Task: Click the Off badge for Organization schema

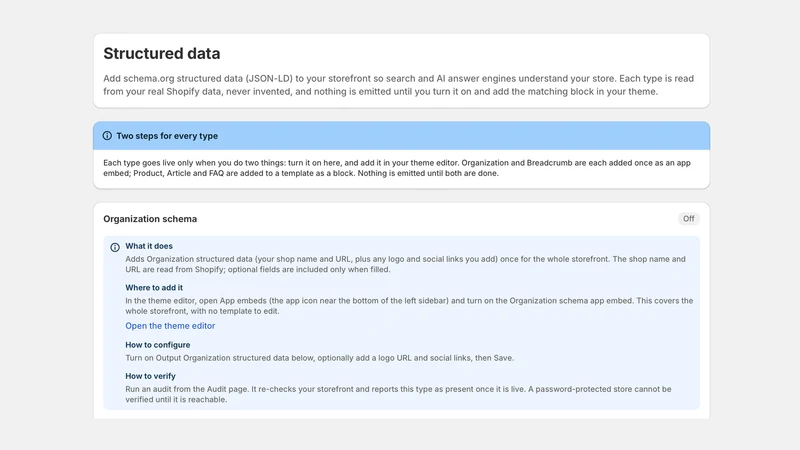Action: point(688,218)
